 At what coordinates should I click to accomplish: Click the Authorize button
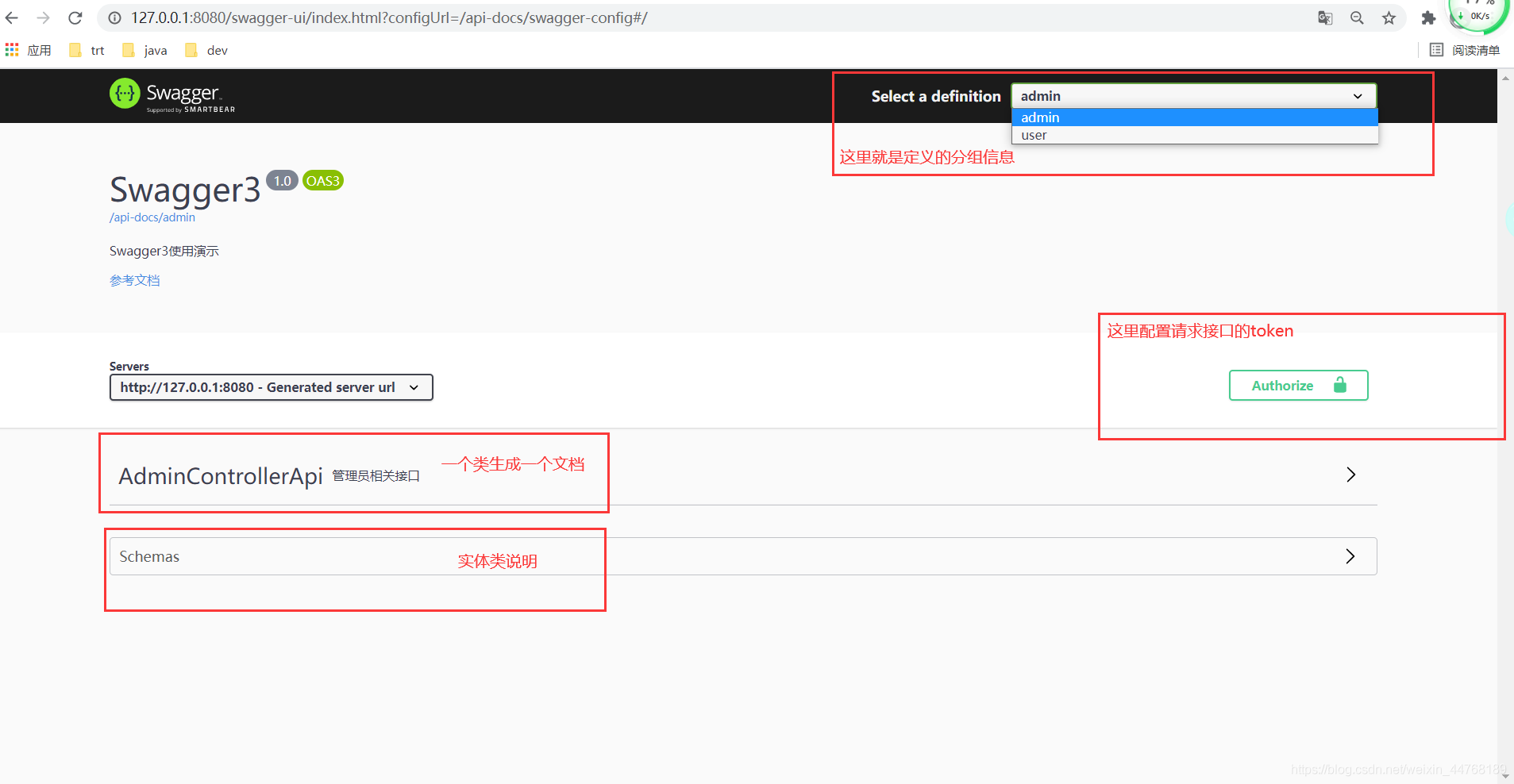(1297, 385)
